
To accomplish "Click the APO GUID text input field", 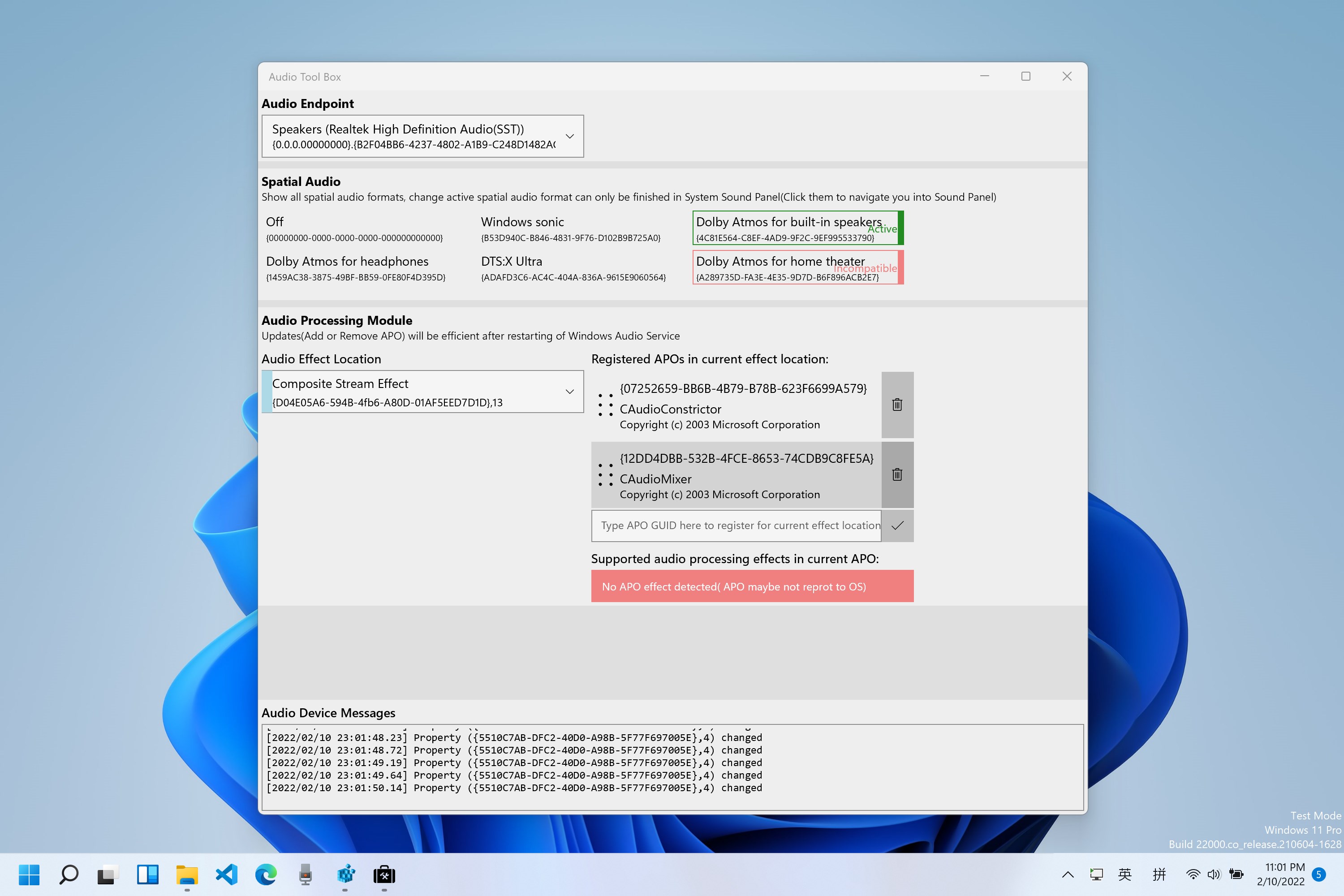I will [x=736, y=526].
